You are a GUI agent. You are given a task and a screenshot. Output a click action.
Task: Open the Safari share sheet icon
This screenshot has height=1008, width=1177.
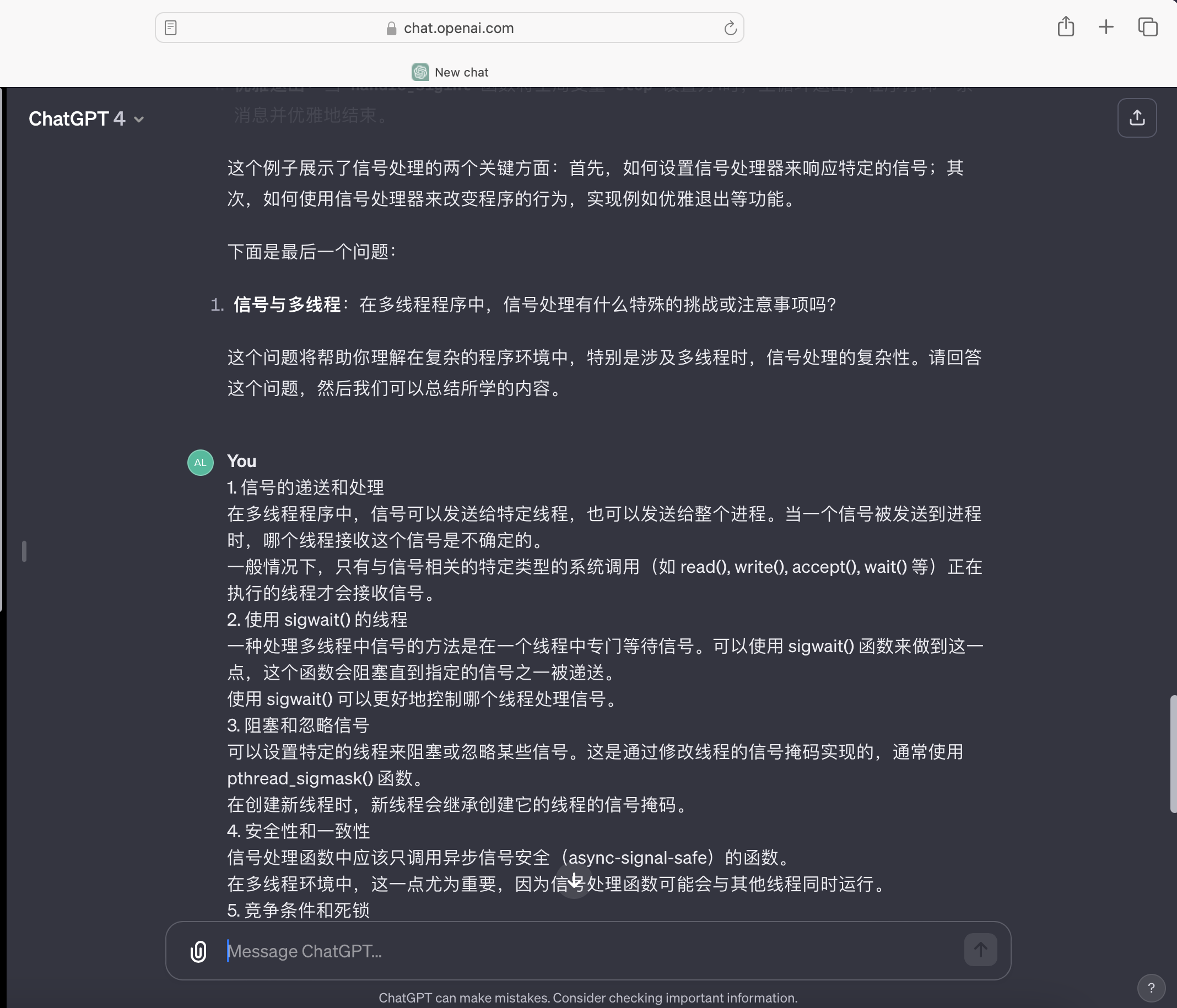[1066, 26]
